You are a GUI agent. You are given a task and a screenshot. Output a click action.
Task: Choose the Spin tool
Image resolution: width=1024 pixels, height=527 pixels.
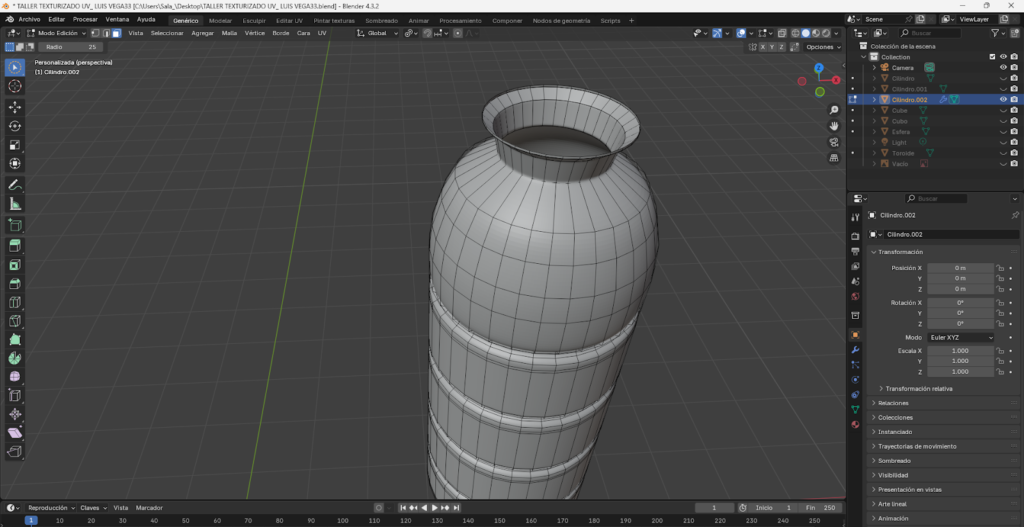(15, 359)
